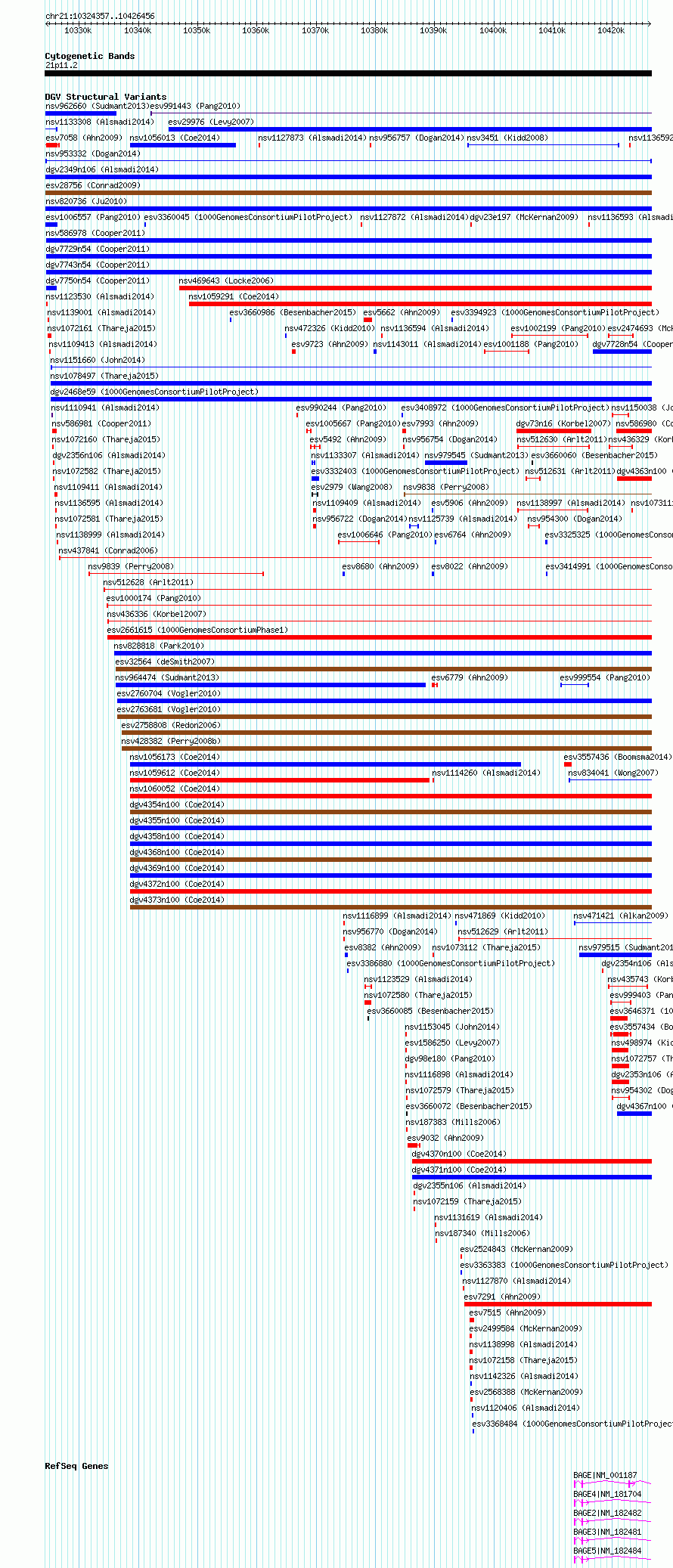Click the DGV Structural Variants track title

pyautogui.click(x=106, y=97)
